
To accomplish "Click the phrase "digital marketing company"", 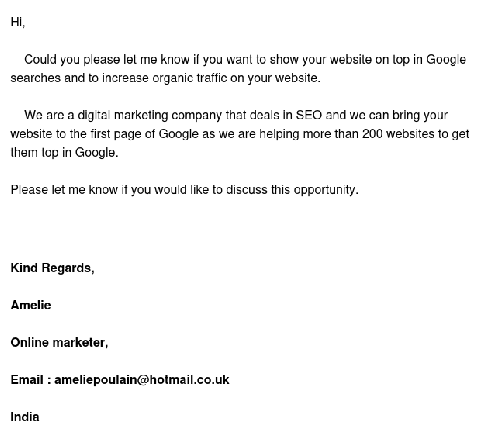I will tap(150, 115).
